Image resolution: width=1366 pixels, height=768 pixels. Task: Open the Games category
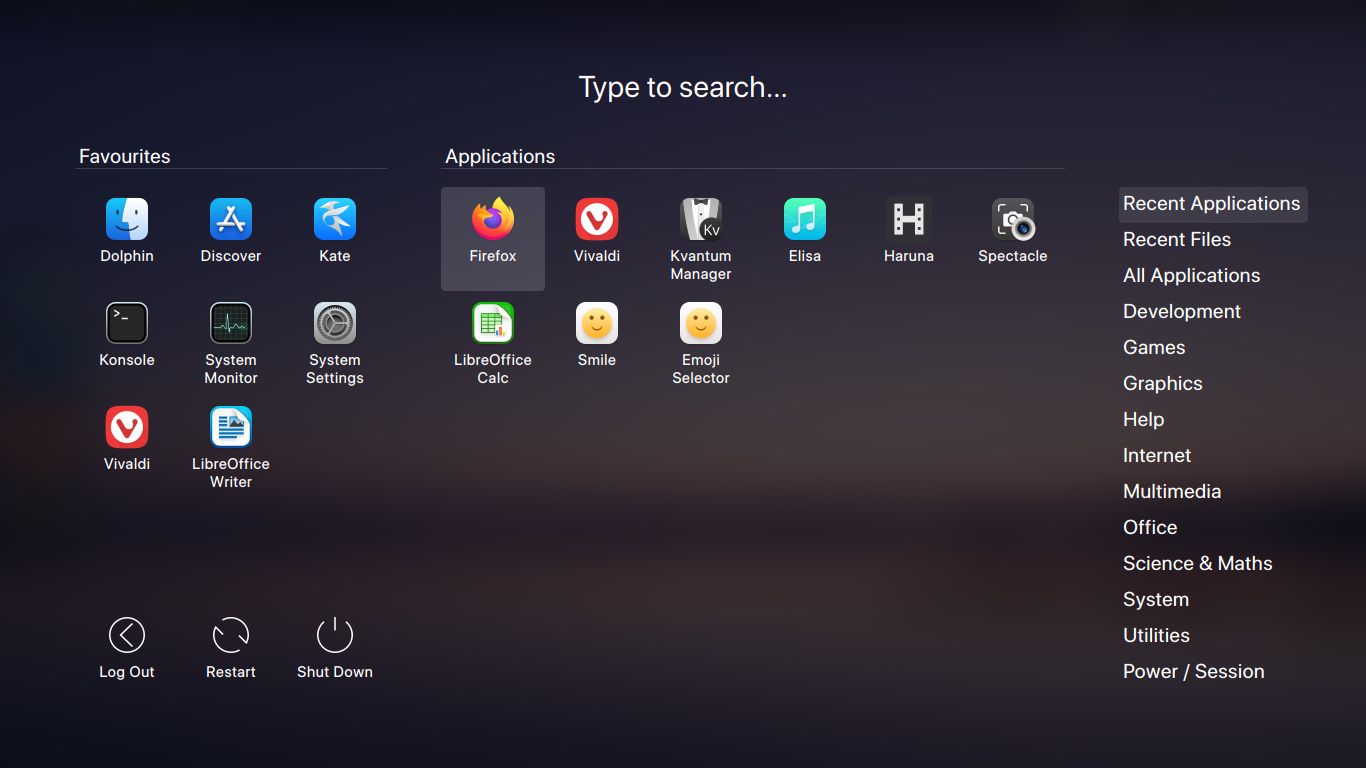[x=1153, y=347]
